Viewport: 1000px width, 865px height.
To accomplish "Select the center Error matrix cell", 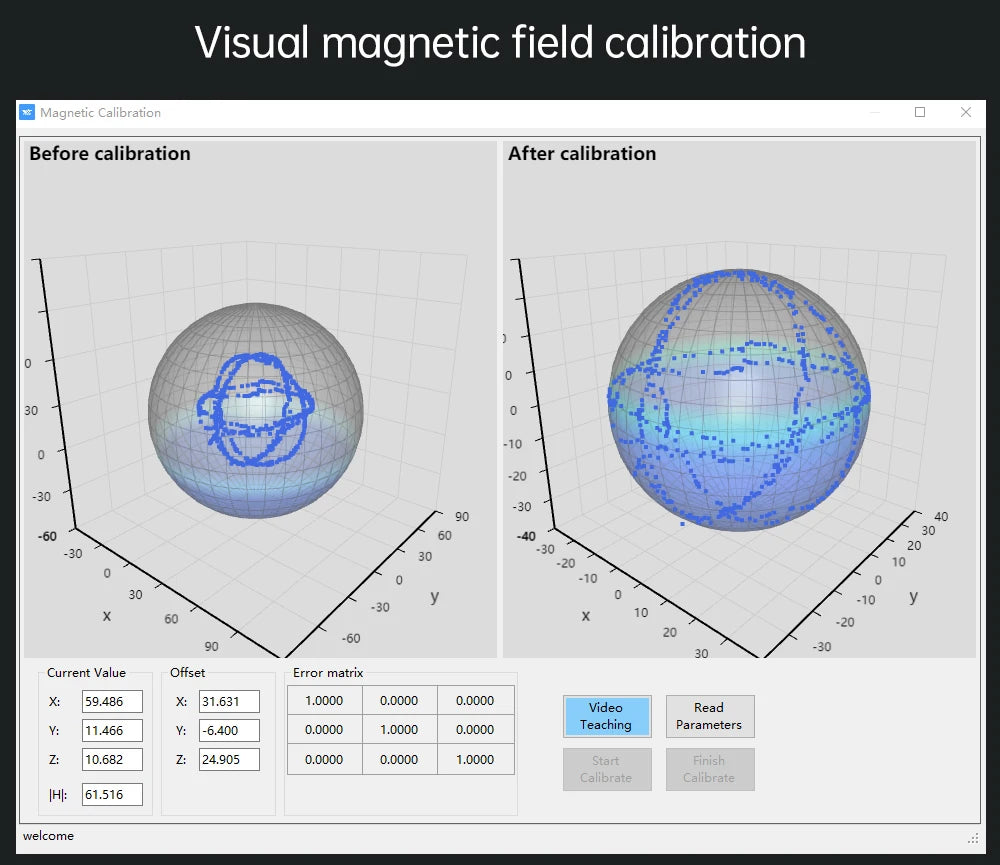I will pos(400,729).
